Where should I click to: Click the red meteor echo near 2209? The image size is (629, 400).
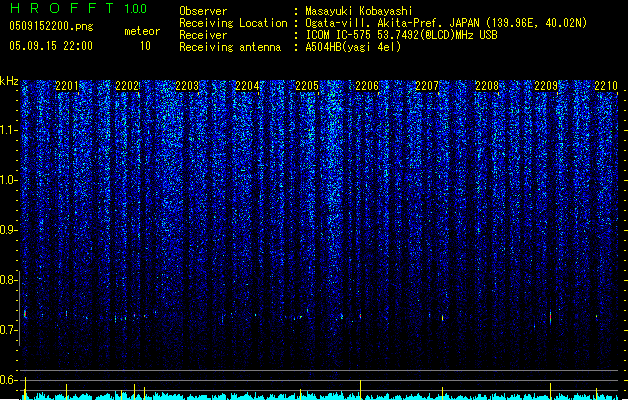click(550, 317)
